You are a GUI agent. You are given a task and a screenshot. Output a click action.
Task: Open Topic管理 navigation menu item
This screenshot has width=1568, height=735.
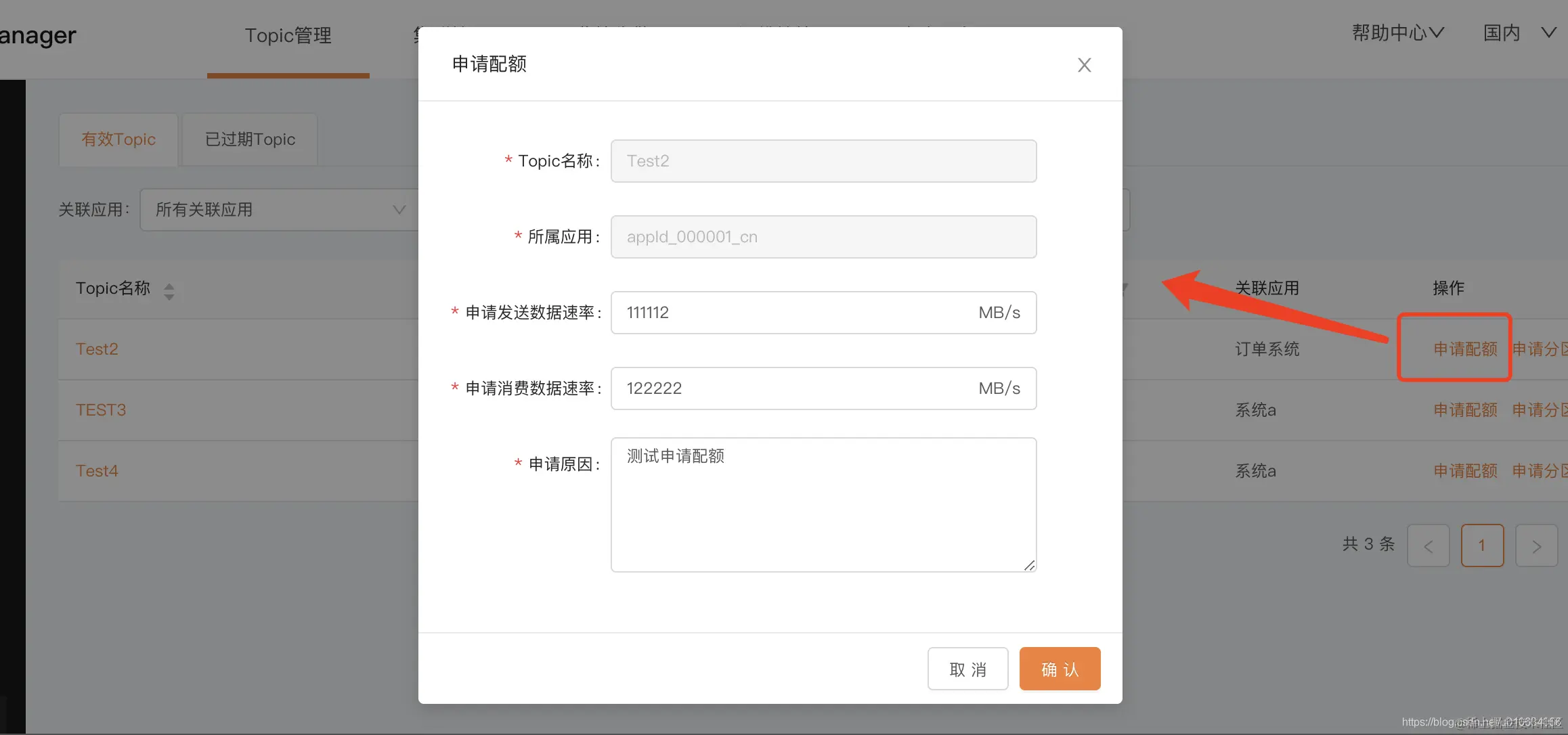[288, 35]
